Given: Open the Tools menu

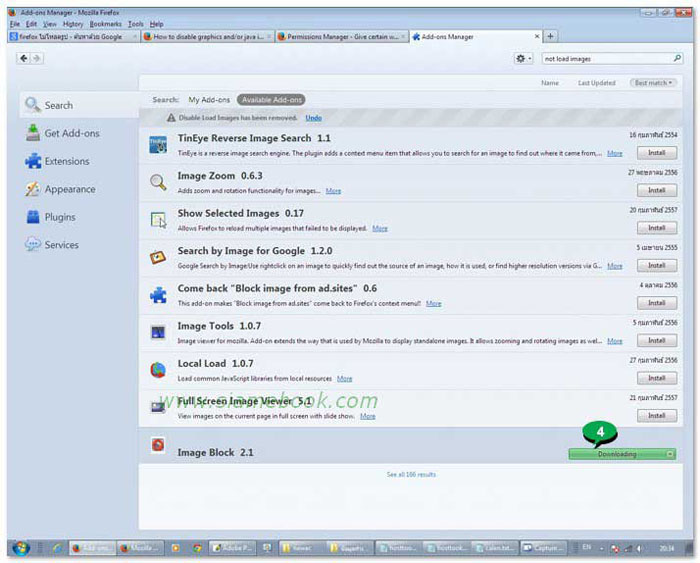Looking at the screenshot, I should [136, 24].
